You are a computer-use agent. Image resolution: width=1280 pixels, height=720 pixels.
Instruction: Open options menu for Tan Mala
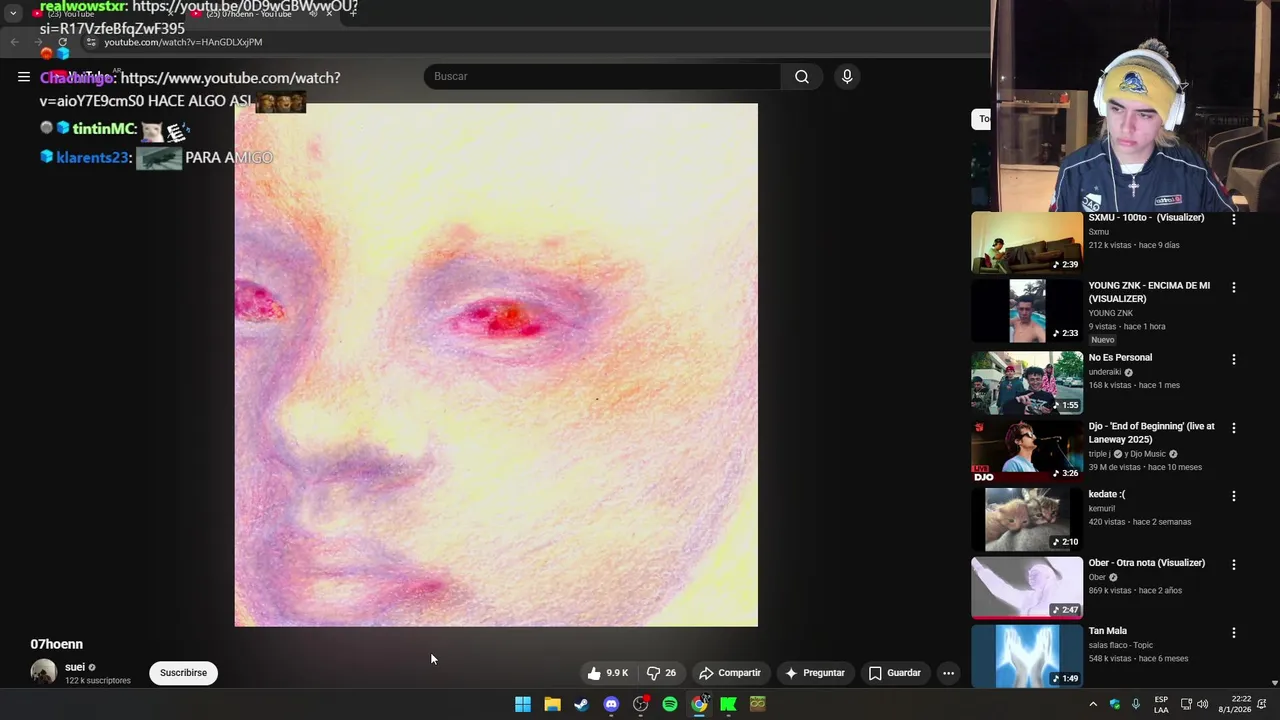(x=1233, y=633)
